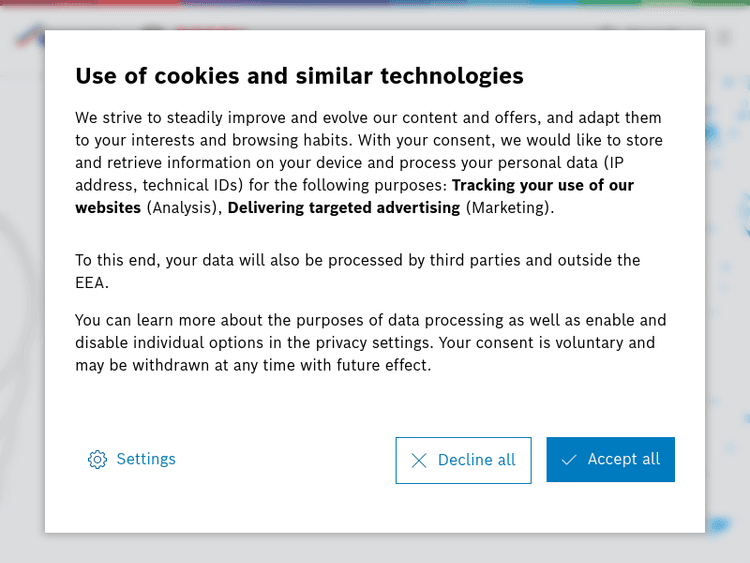
Task: Click the 'Use of cookies and similar technologies' heading
Action: pyautogui.click(x=299, y=76)
